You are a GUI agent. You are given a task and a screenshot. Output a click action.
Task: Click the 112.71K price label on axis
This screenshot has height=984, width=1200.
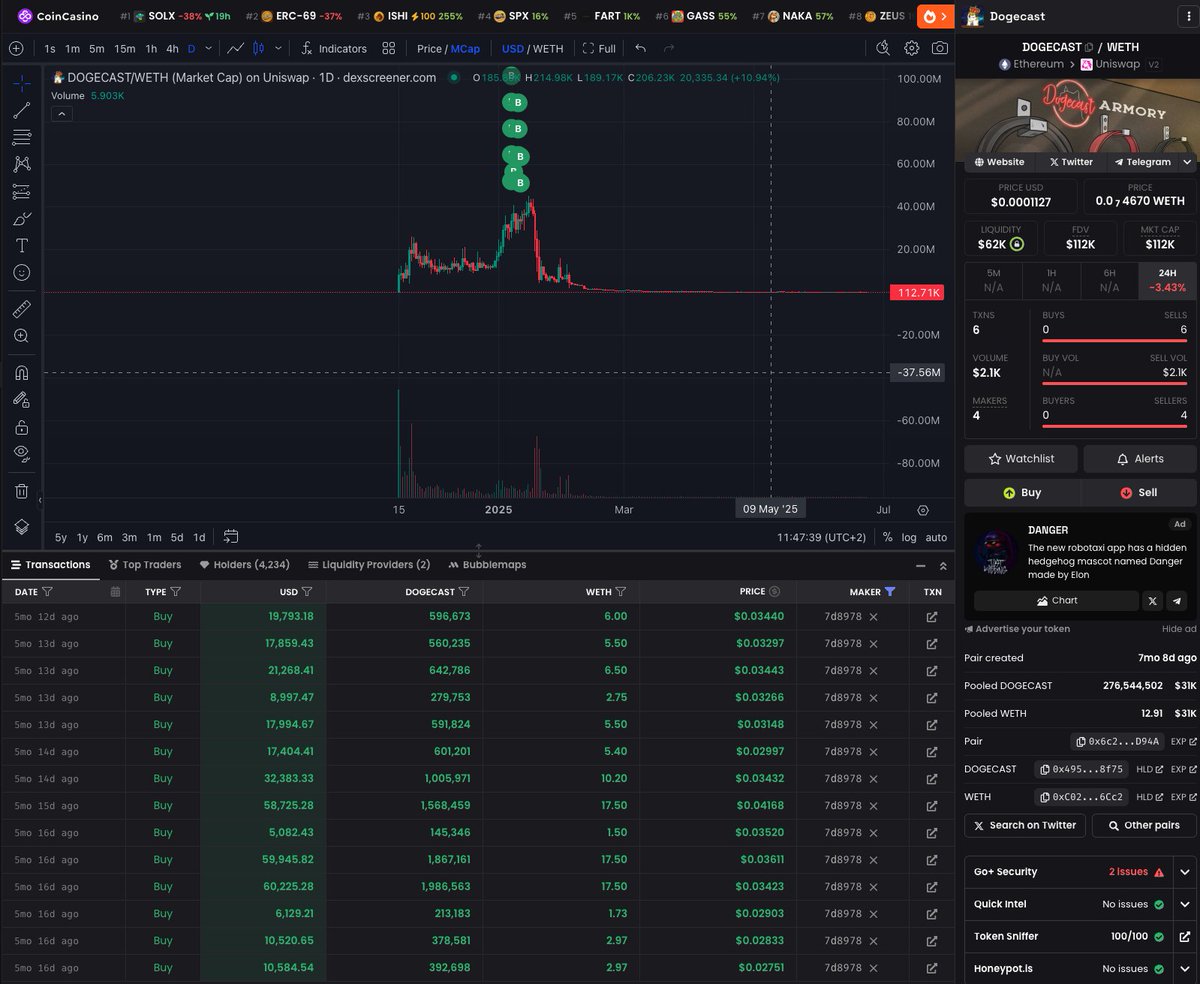(915, 292)
